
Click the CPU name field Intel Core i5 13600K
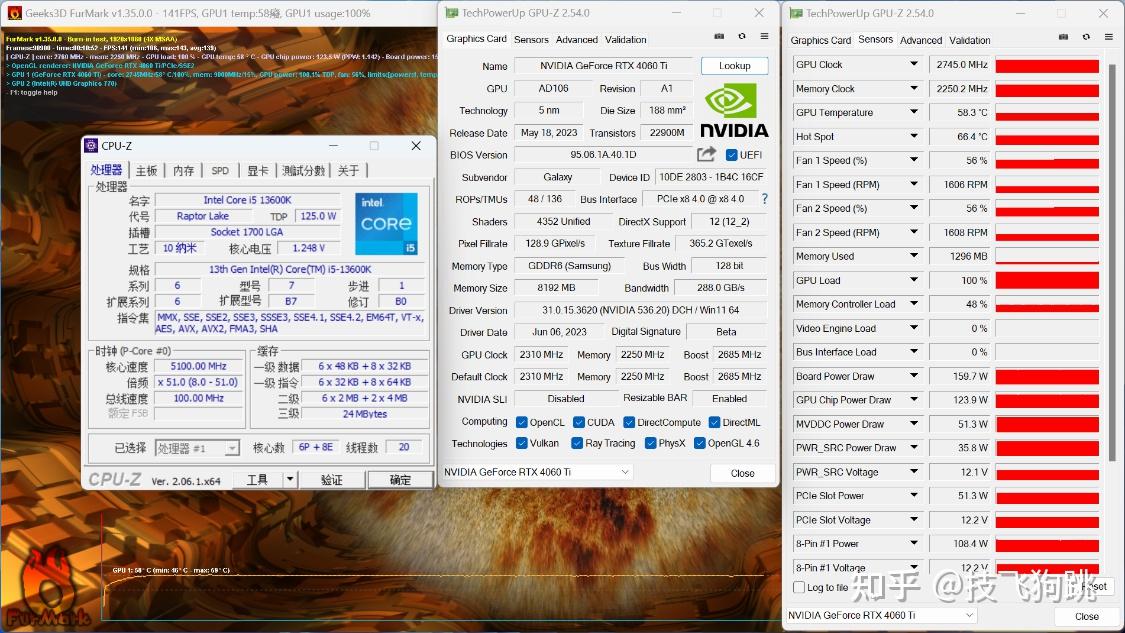tap(248, 200)
